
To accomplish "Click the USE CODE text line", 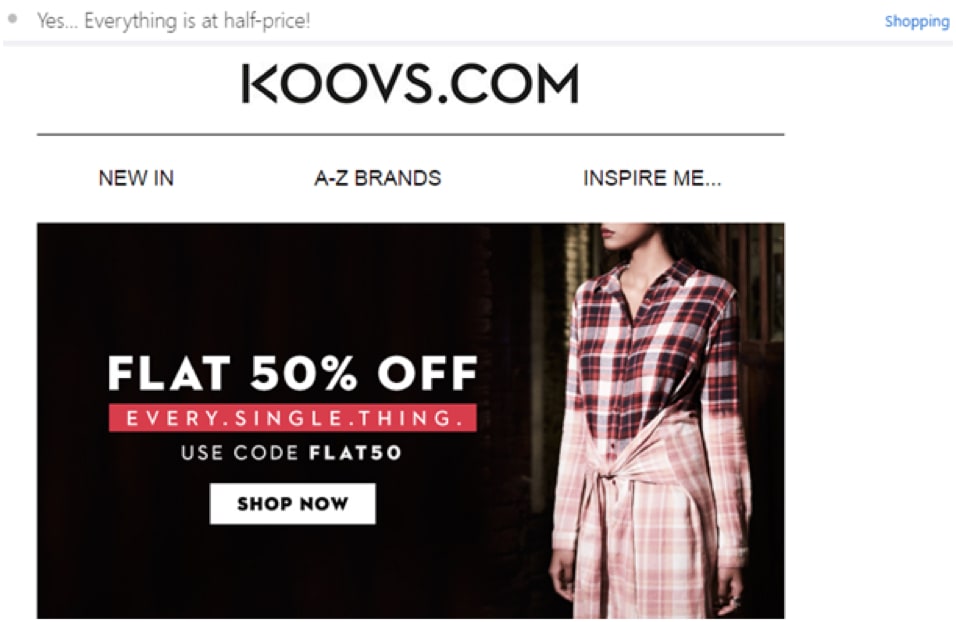I will pos(291,452).
